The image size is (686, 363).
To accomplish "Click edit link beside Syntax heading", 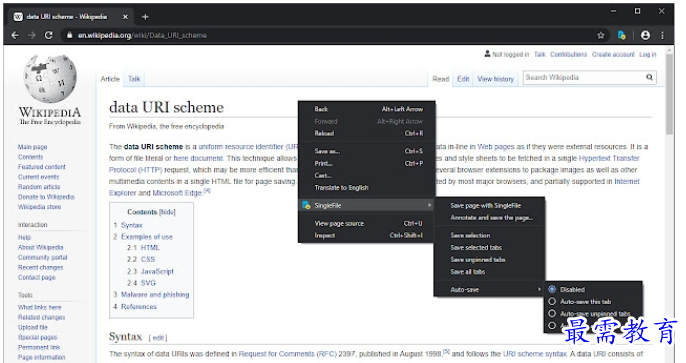I will pos(158,338).
